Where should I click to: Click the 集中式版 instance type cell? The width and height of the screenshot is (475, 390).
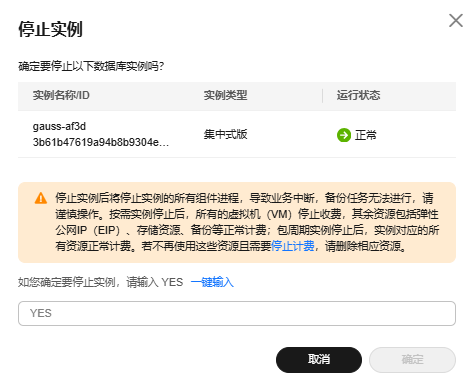coord(225,134)
